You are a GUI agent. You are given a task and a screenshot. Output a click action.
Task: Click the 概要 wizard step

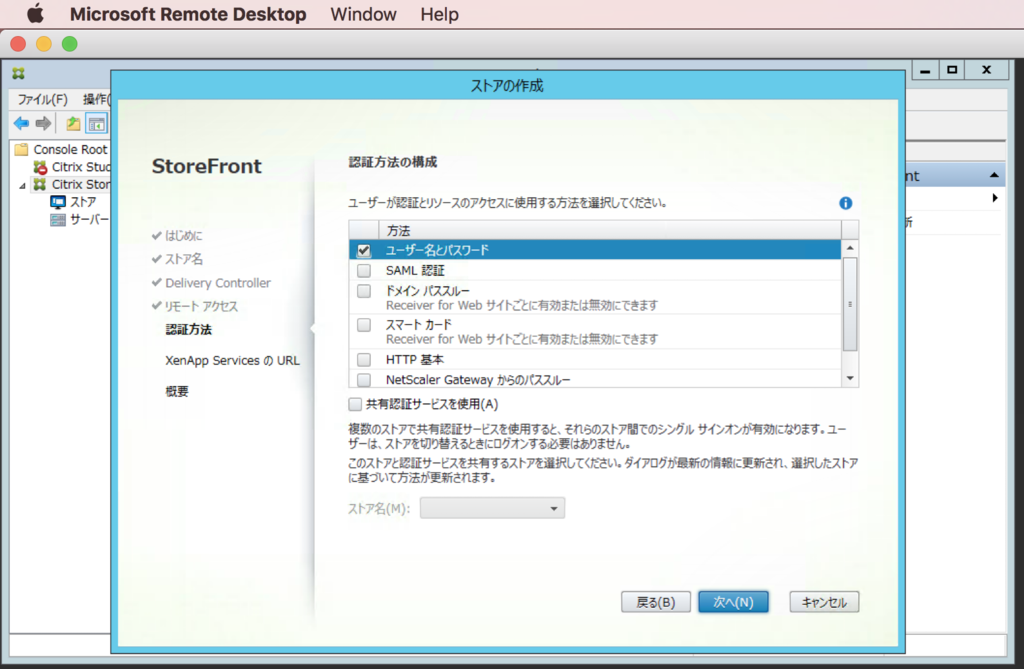tap(176, 391)
